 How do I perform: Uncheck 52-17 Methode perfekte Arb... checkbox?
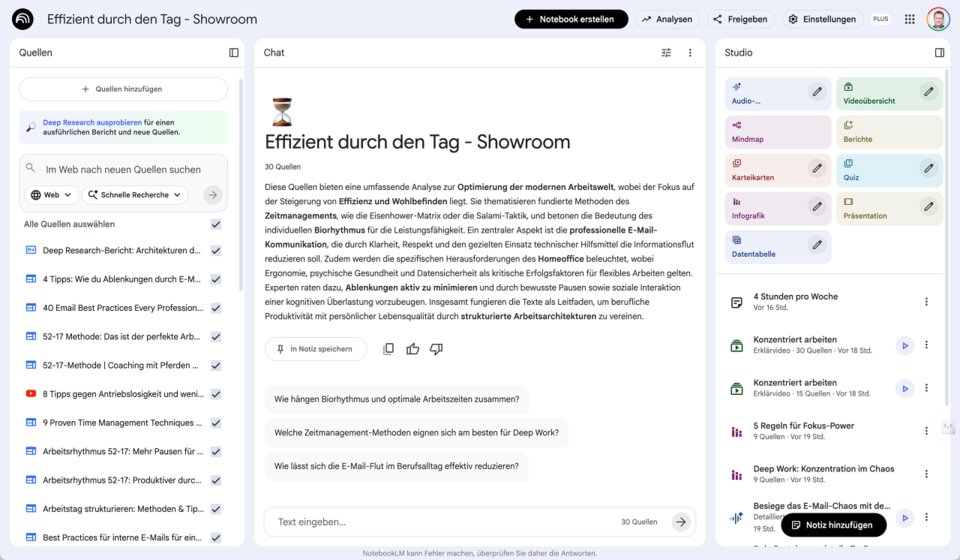(216, 337)
